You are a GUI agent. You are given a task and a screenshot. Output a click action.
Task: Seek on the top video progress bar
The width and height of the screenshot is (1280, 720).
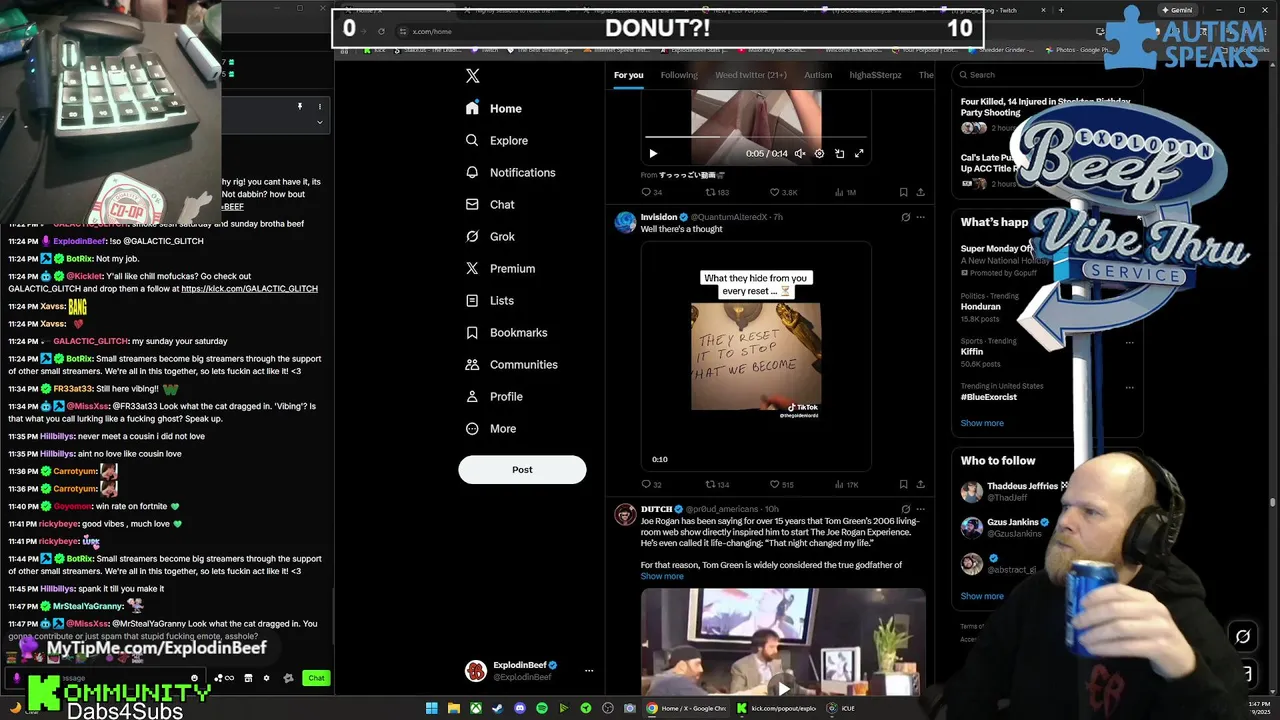755,137
